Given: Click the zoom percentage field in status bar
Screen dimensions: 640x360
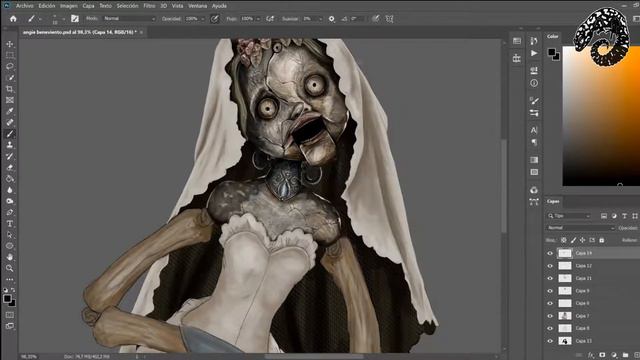Looking at the screenshot, I should click(x=29, y=357).
